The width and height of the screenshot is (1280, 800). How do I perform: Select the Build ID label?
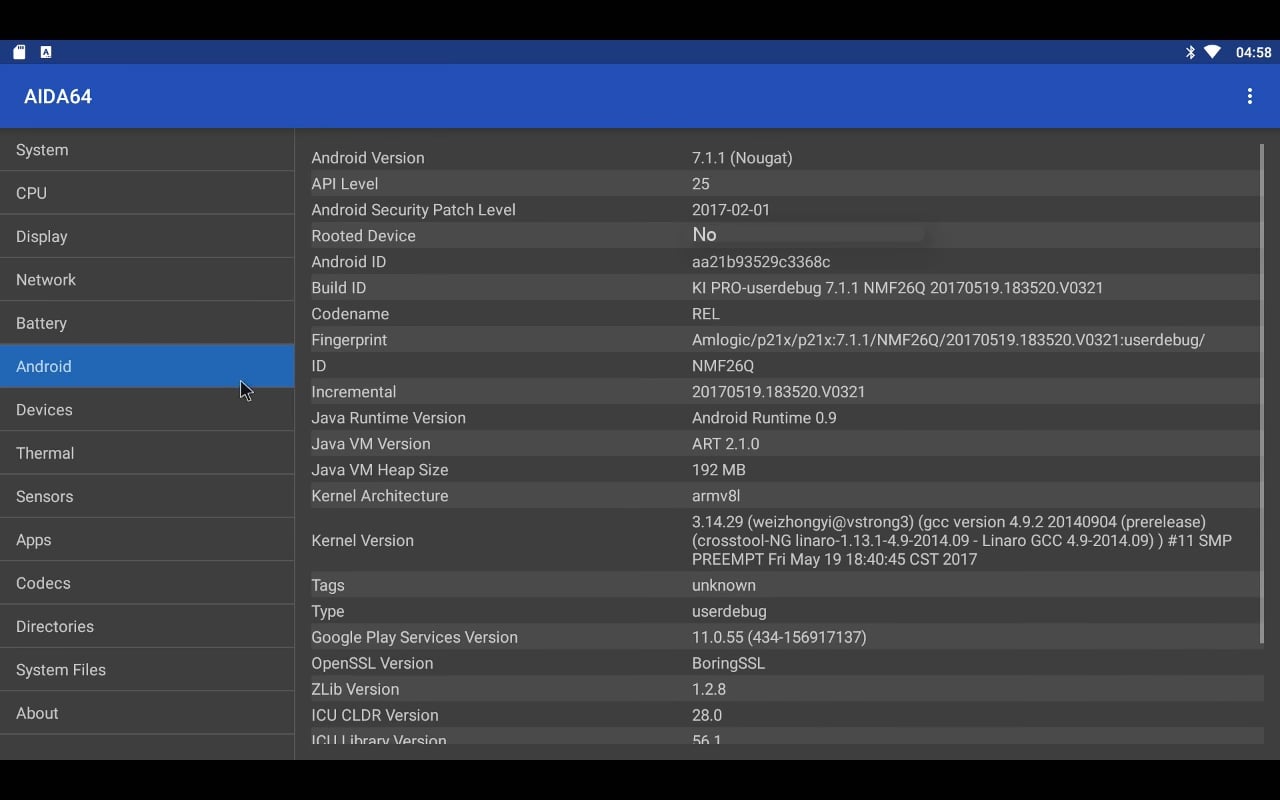(339, 288)
